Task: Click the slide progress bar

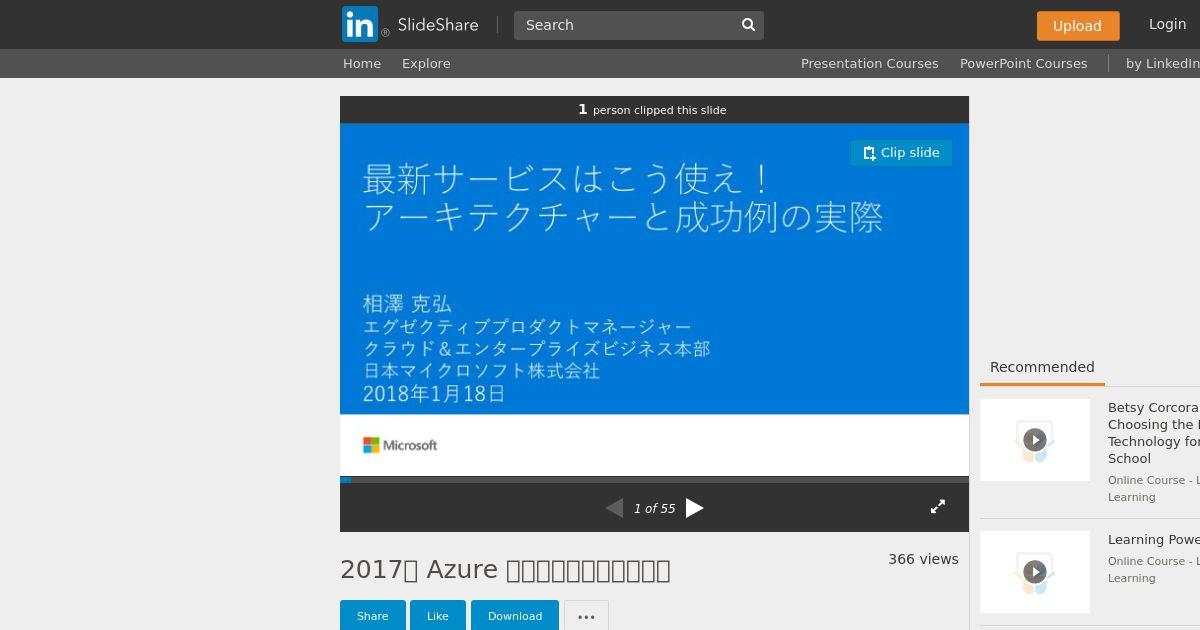Action: coord(654,479)
